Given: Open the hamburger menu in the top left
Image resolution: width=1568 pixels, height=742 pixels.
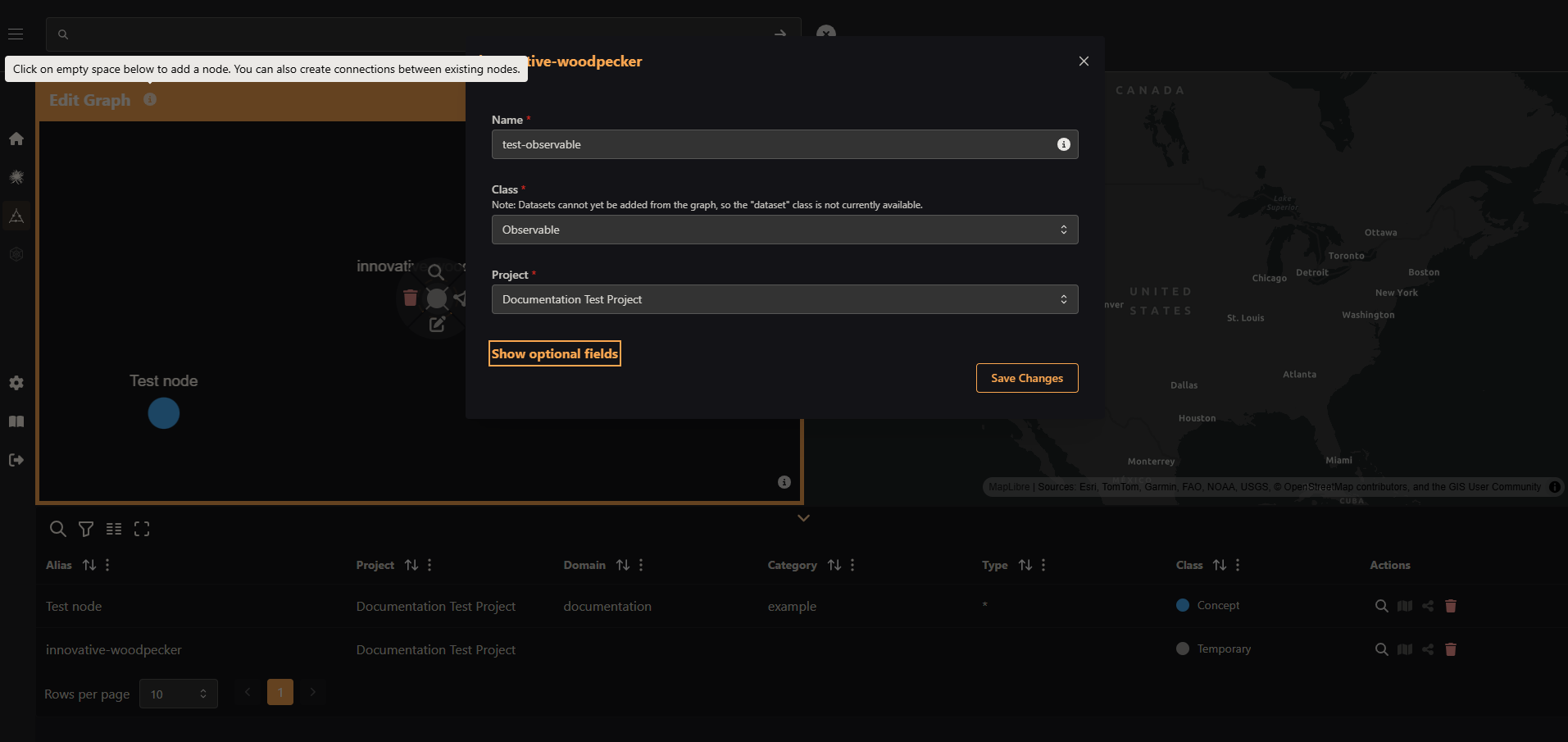Looking at the screenshot, I should click(16, 34).
